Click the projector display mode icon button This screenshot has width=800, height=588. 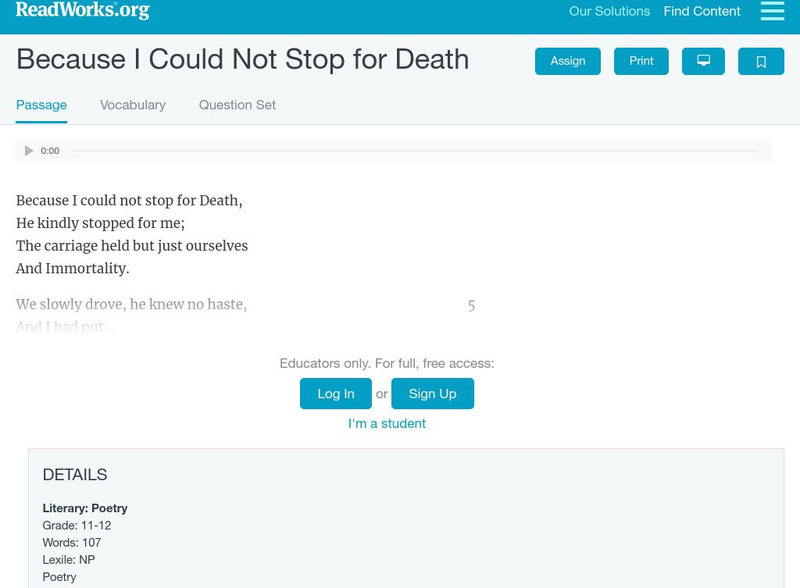(x=703, y=61)
